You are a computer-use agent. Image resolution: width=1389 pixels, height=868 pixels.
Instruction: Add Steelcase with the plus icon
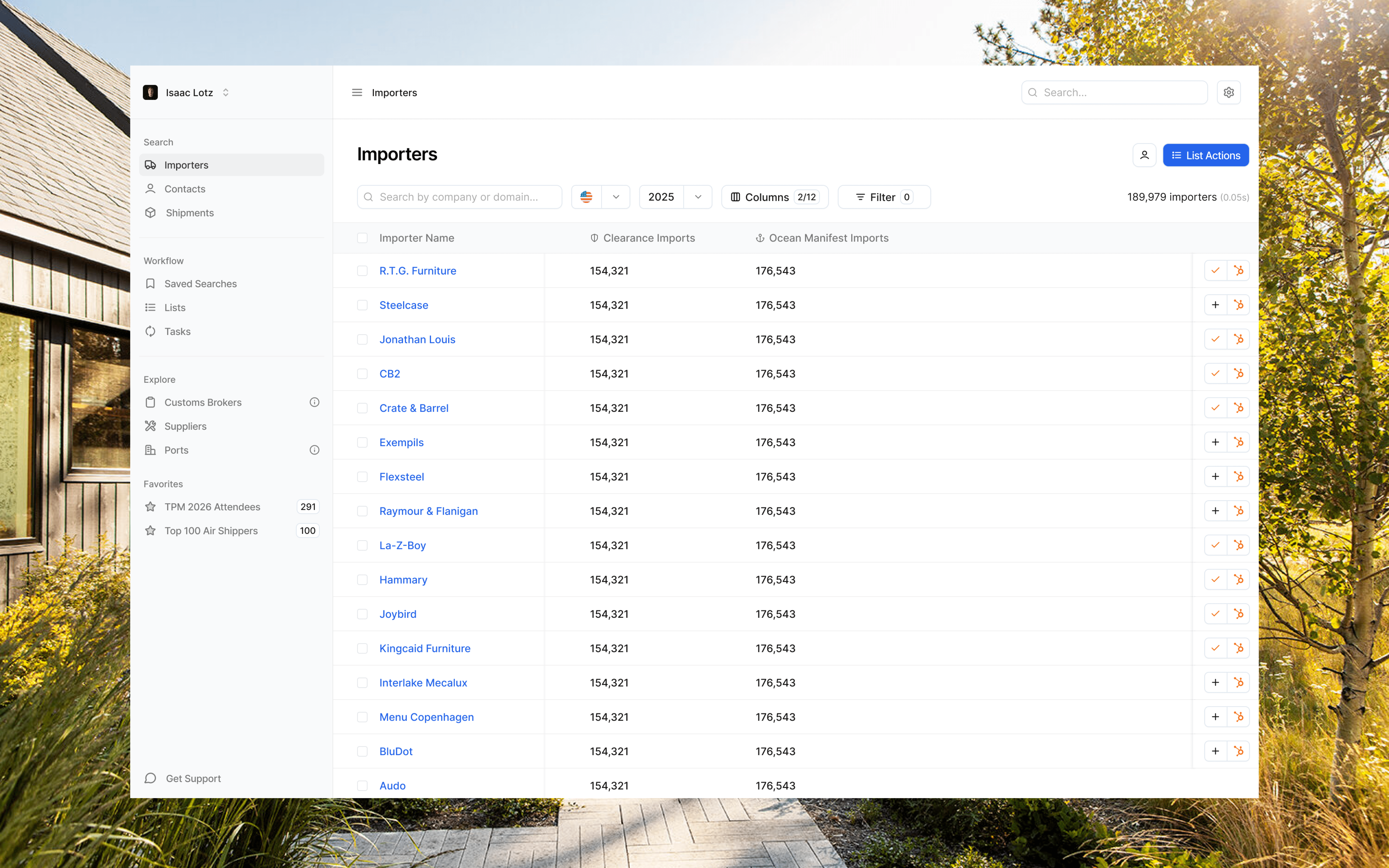click(1216, 305)
